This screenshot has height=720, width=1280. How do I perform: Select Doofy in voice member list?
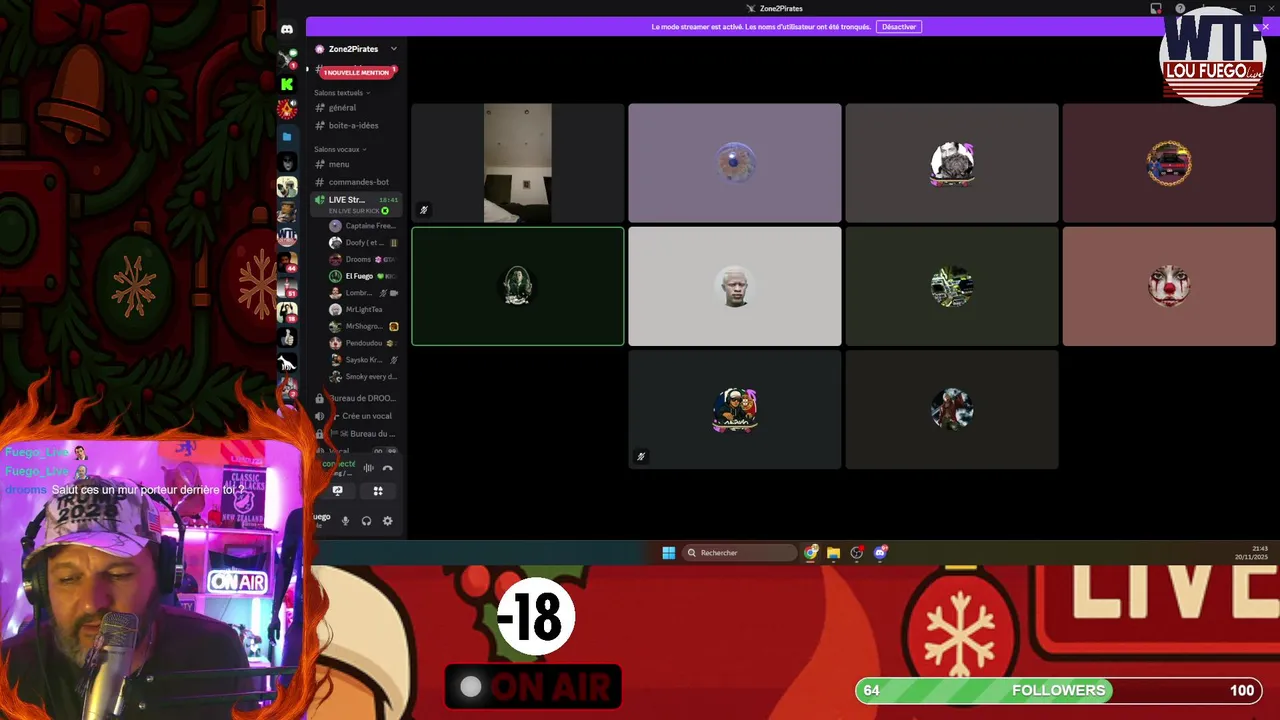coord(364,243)
